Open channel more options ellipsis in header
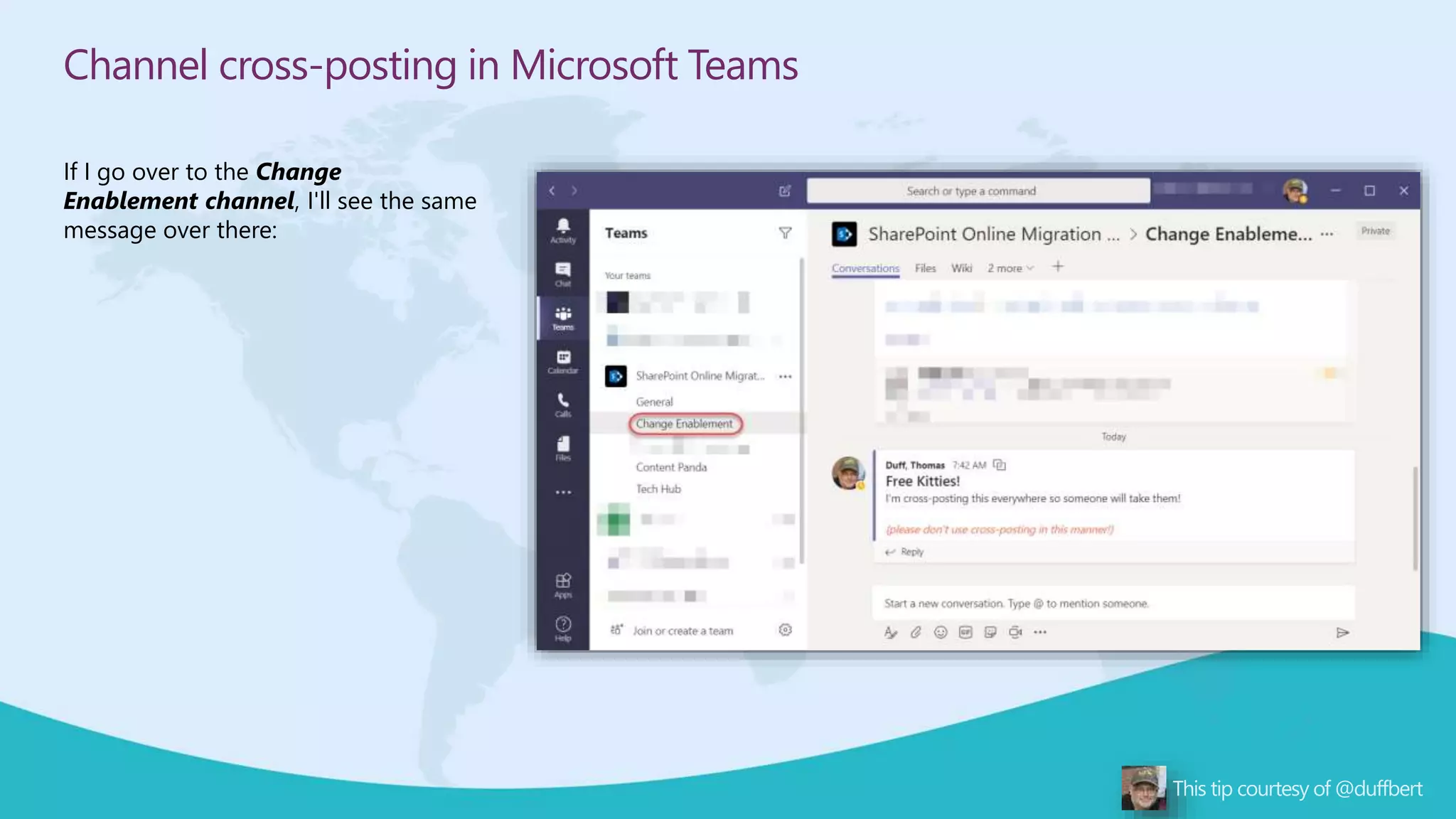 pos(1327,234)
